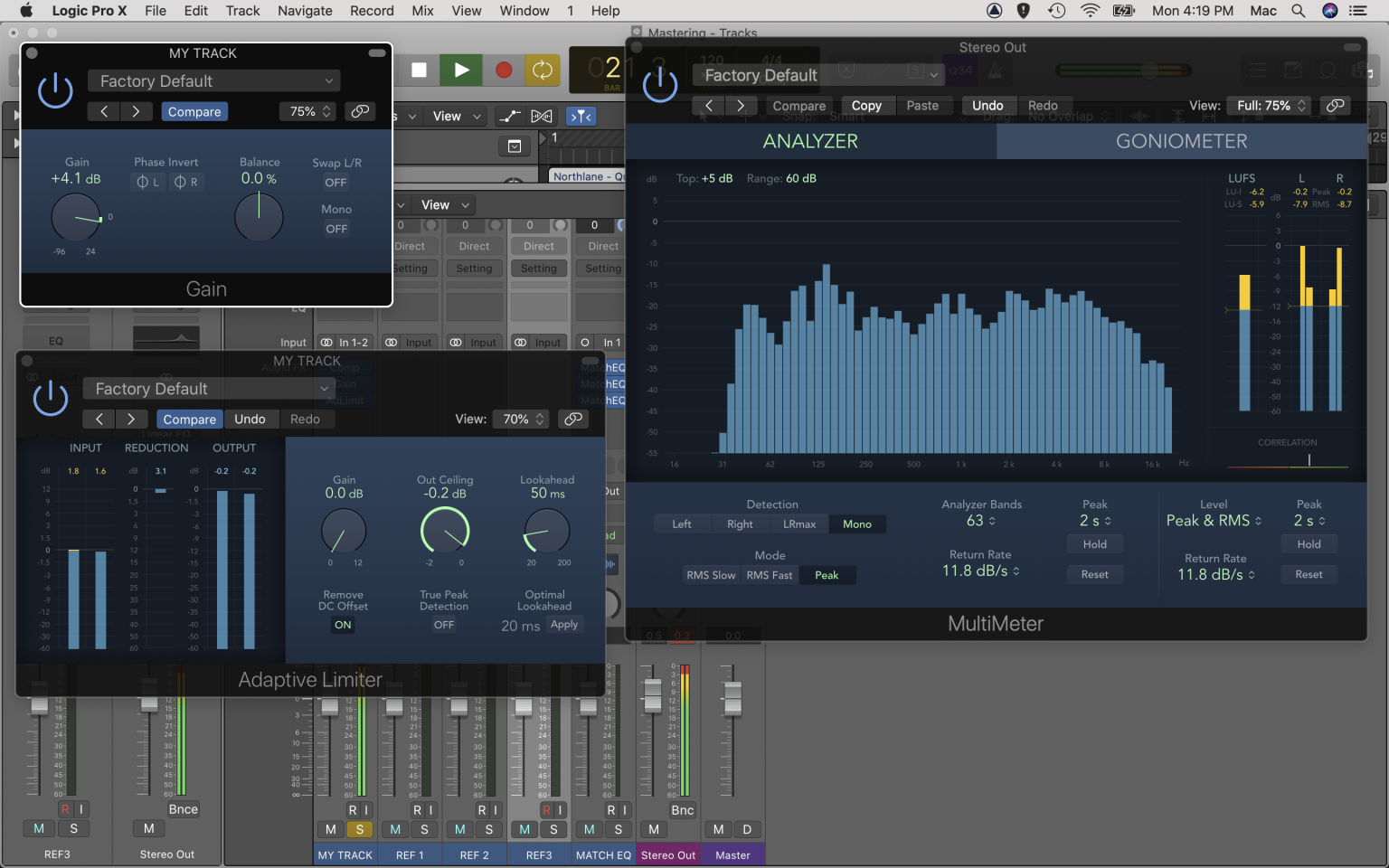The width and height of the screenshot is (1389, 868).
Task: Open the Mix menu
Action: (421, 11)
